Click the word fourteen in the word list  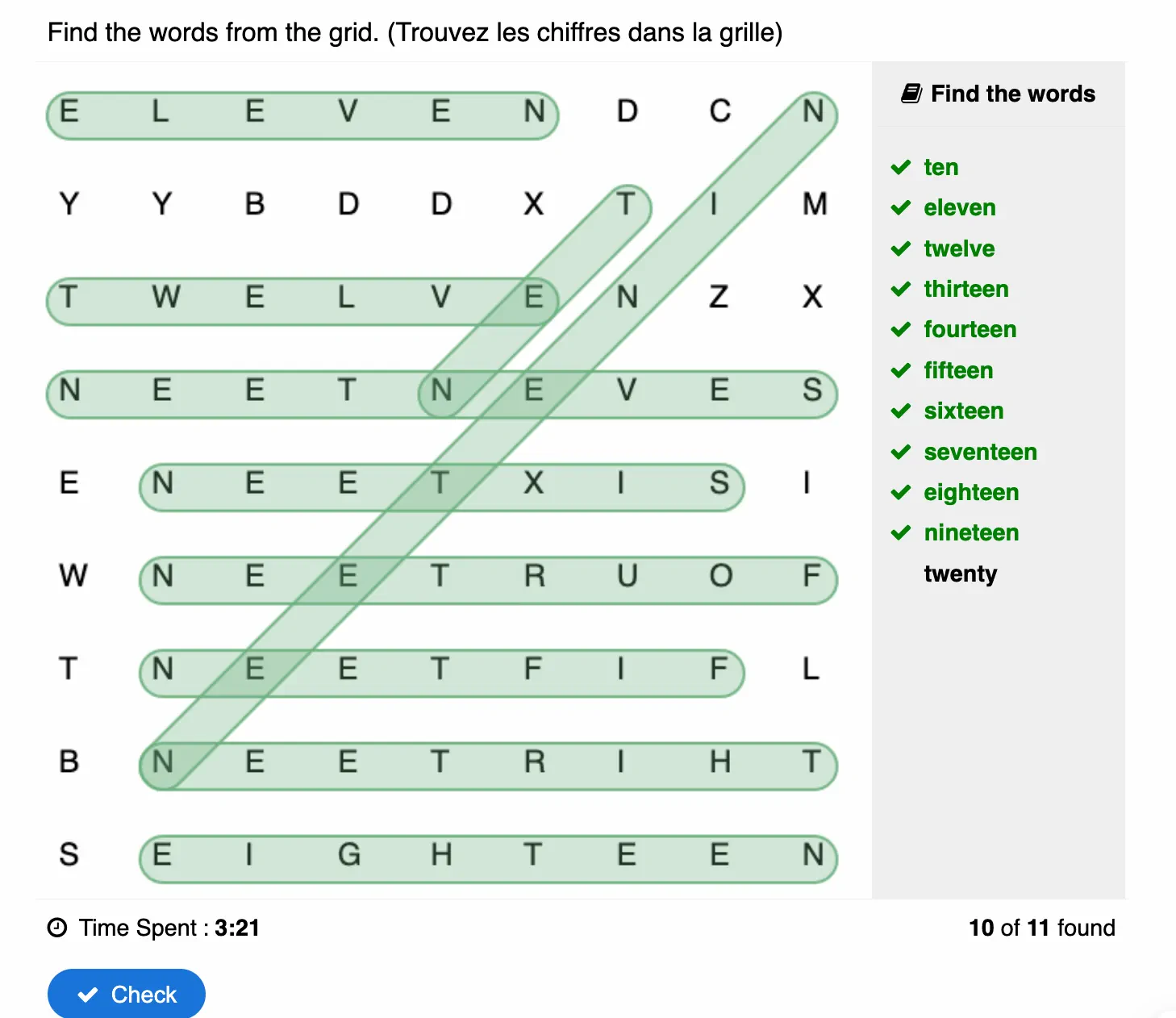point(970,329)
